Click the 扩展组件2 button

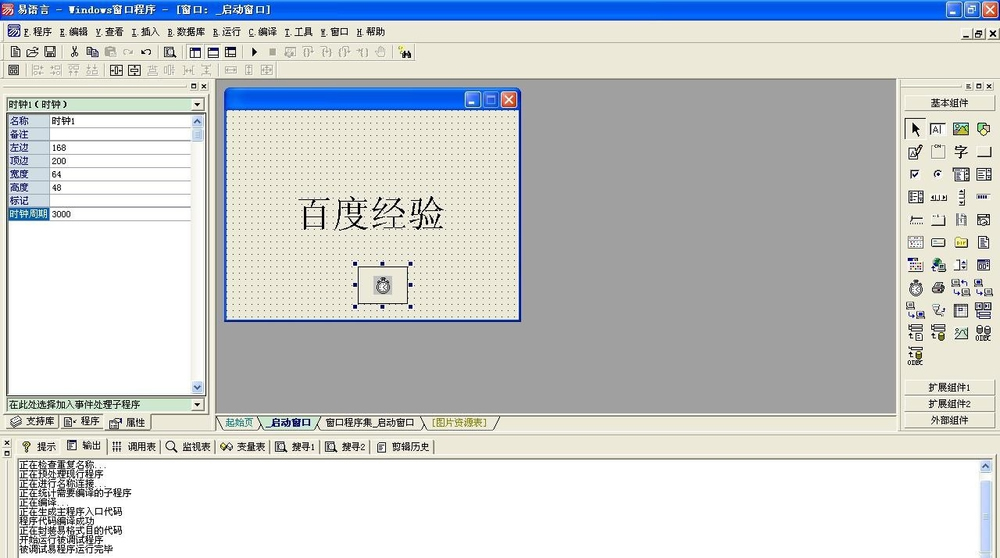point(949,404)
